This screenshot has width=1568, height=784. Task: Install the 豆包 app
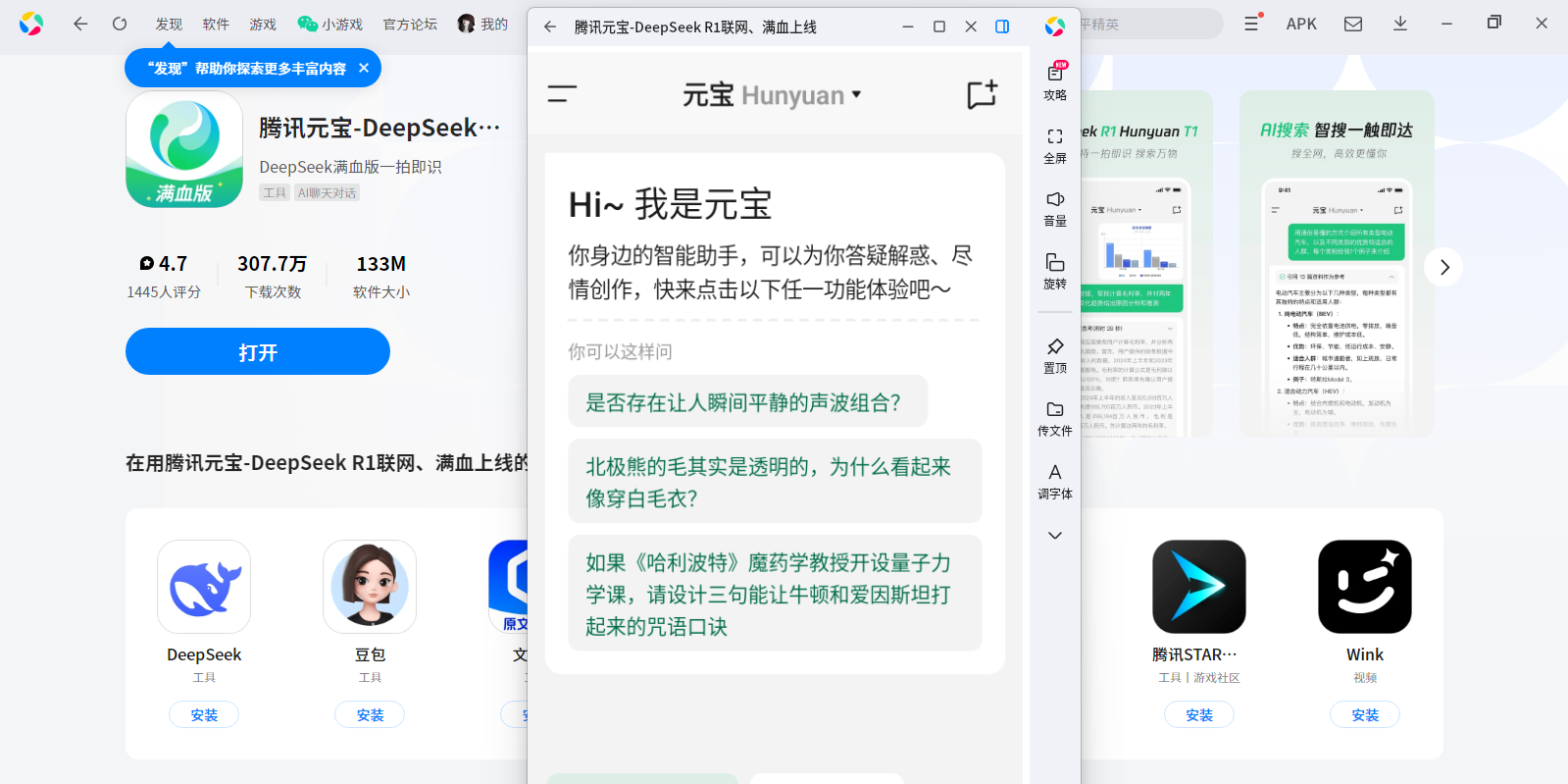tap(370, 714)
